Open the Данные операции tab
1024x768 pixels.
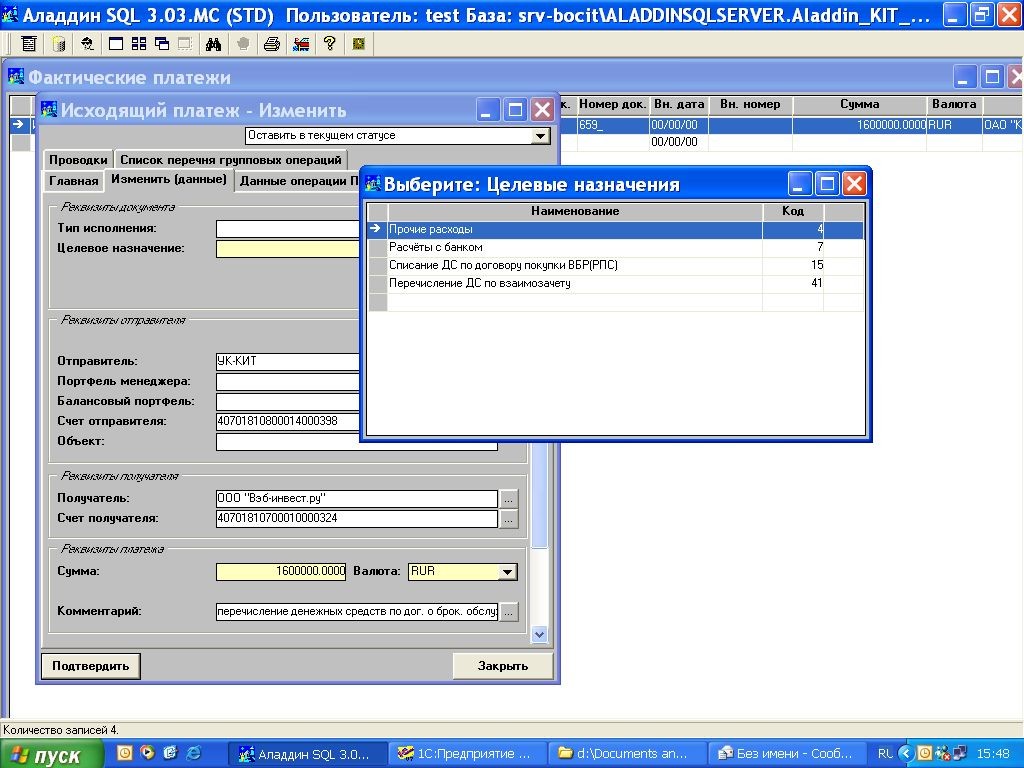[x=298, y=181]
